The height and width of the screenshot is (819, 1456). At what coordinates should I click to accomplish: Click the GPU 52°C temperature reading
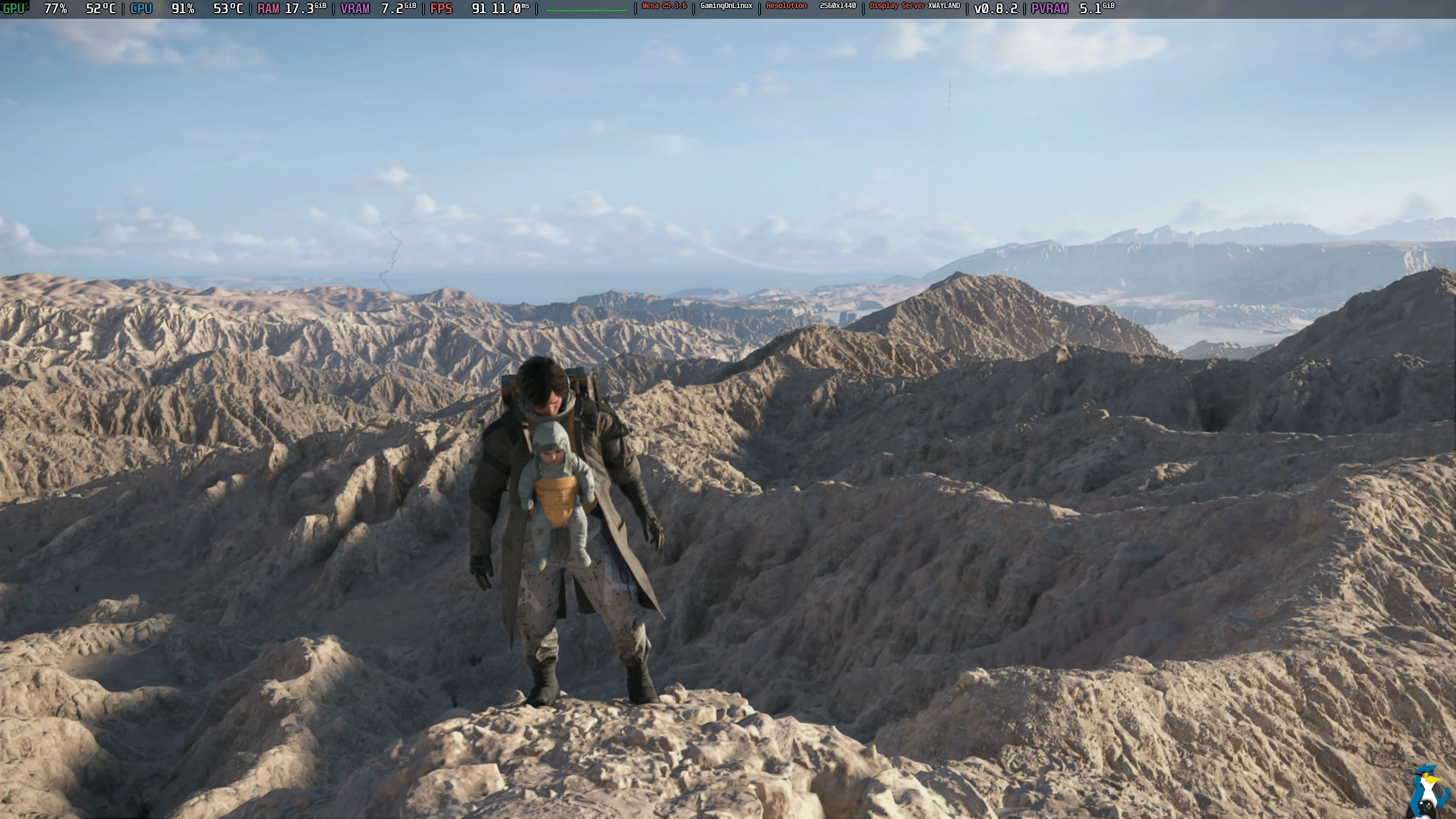101,9
